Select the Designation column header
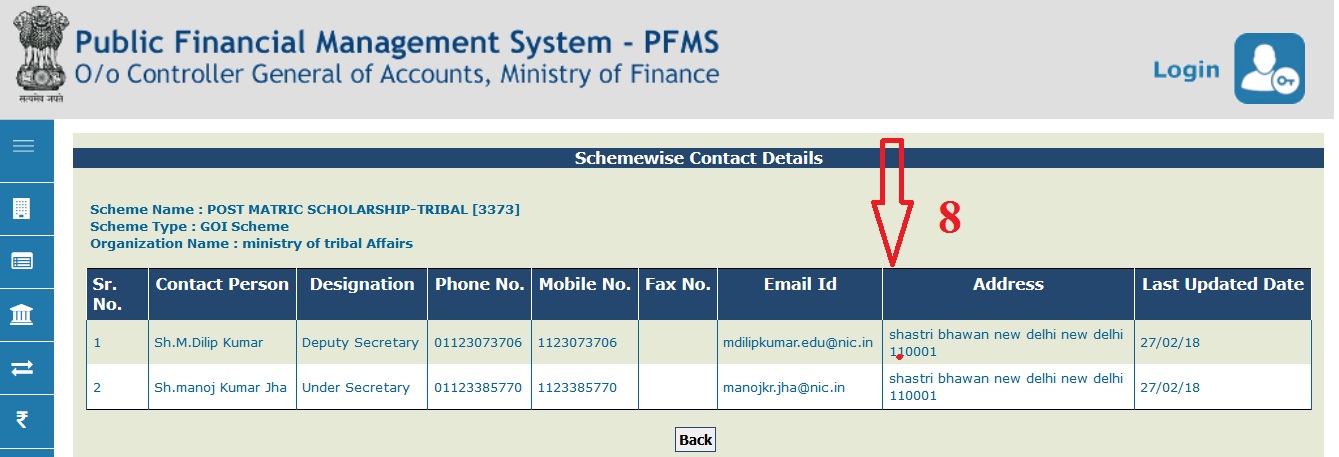 pos(362,284)
